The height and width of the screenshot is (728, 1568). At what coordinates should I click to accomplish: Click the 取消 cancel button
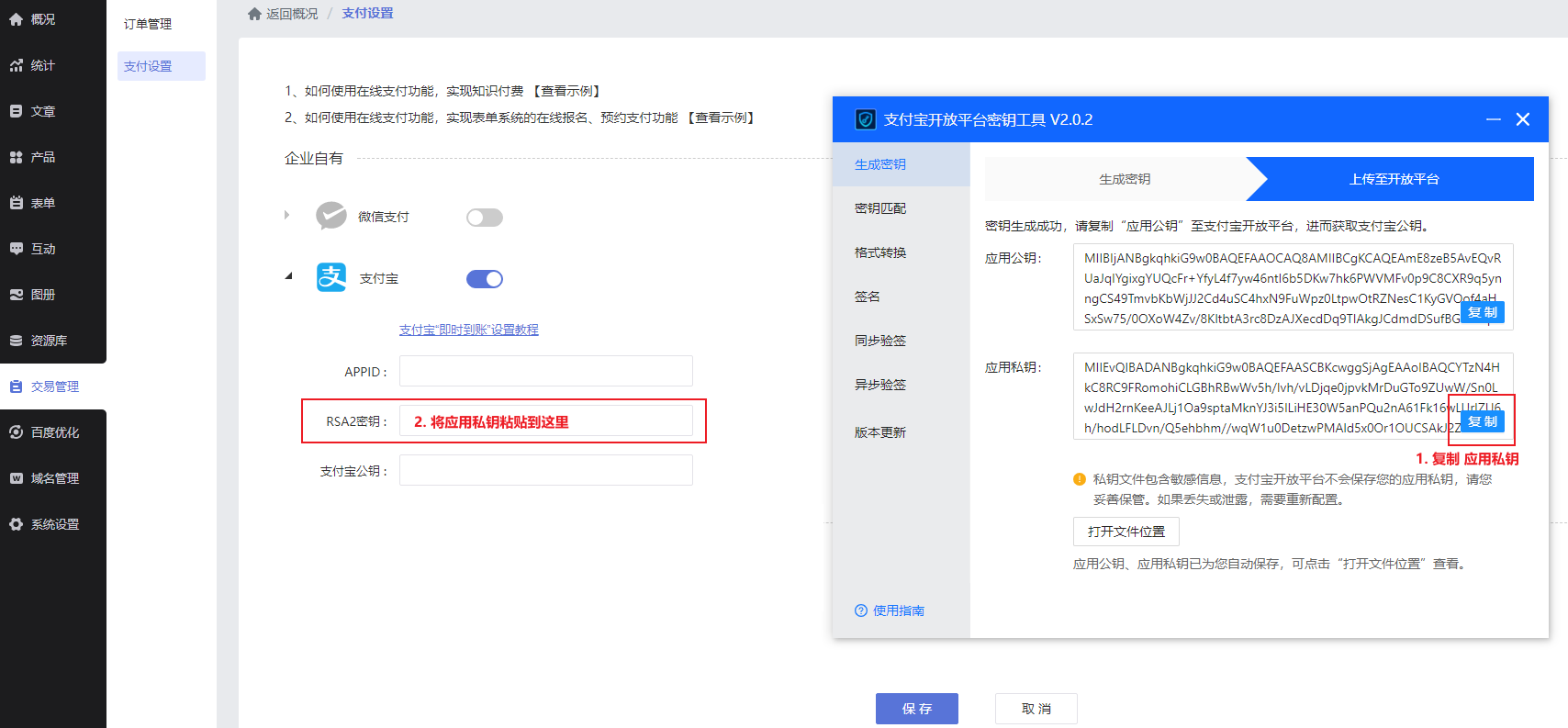point(1036,709)
